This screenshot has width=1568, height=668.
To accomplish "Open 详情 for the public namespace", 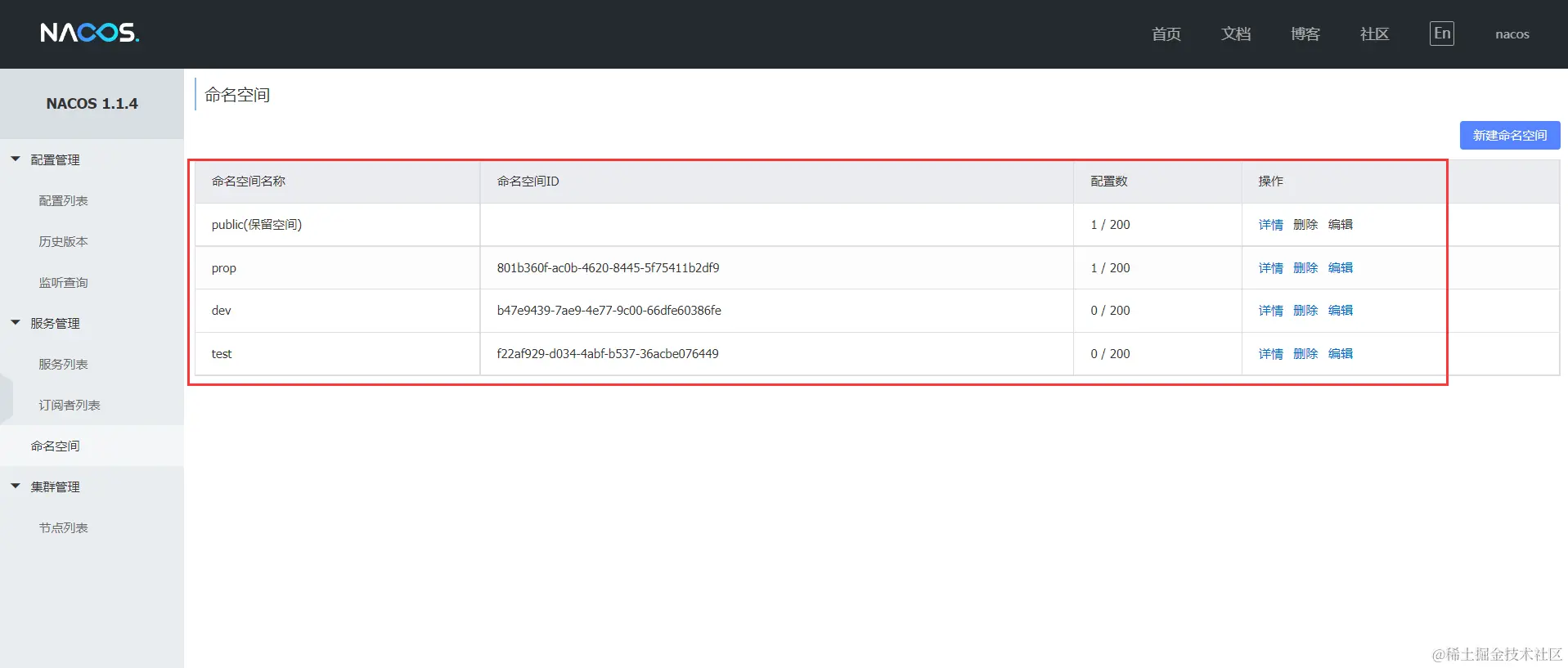I will (1270, 225).
